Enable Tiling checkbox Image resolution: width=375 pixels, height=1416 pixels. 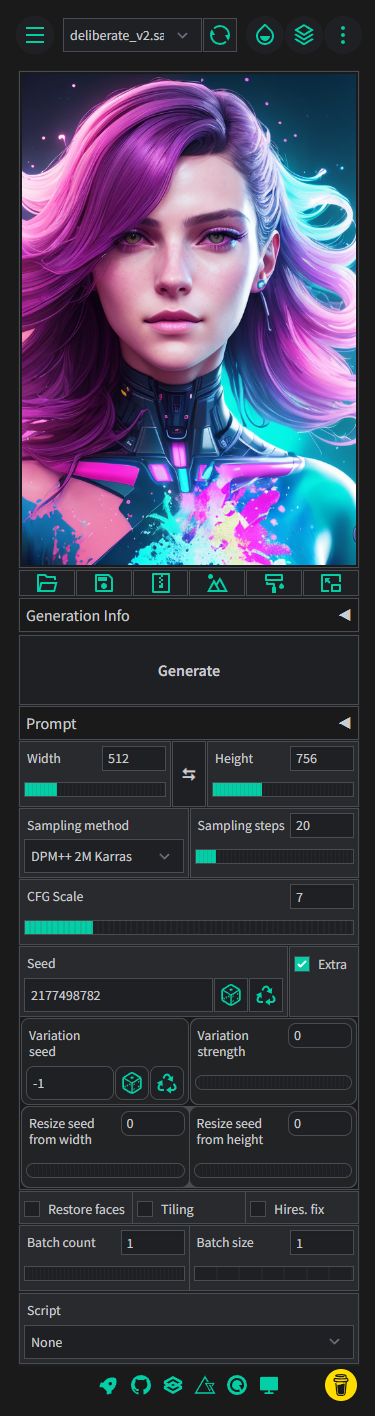(145, 1209)
